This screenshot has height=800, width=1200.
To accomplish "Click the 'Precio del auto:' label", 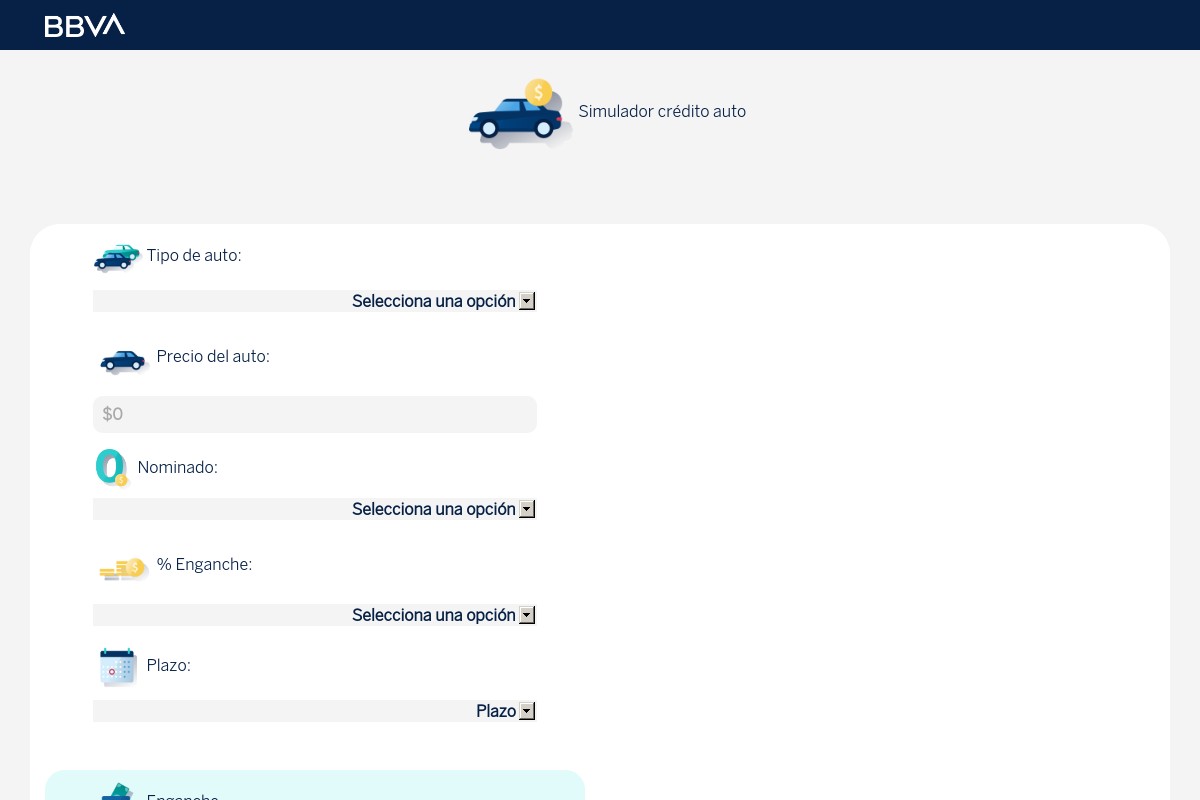I will pyautogui.click(x=213, y=356).
